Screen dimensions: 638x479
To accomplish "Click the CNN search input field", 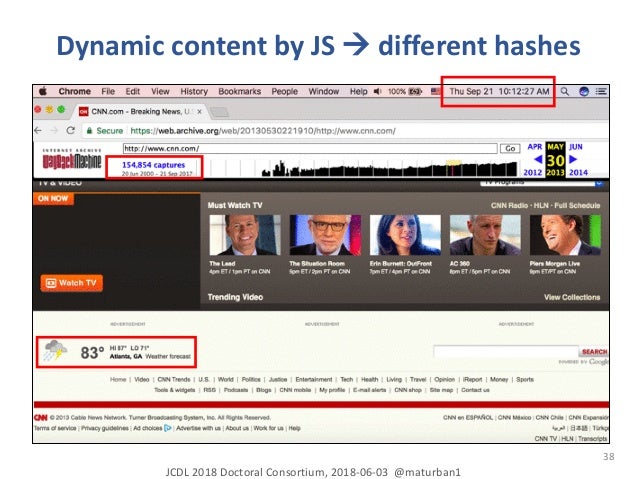I will (x=506, y=351).
